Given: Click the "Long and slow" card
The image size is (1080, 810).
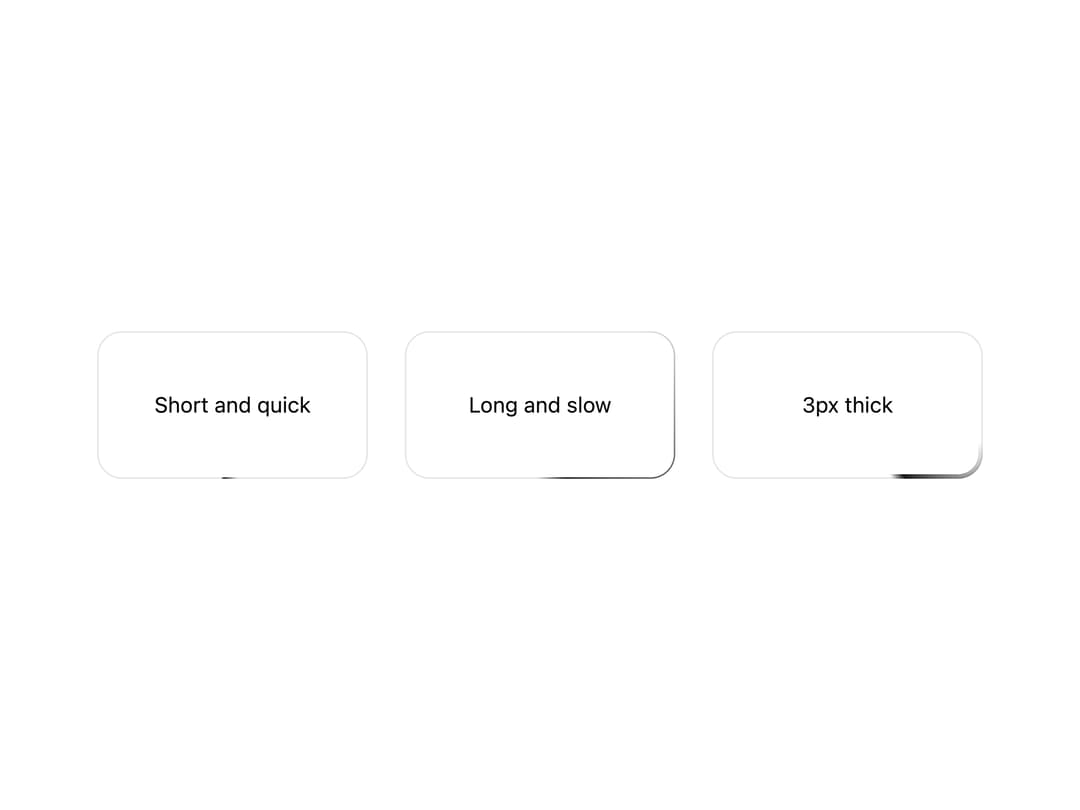Looking at the screenshot, I should (x=540, y=405).
